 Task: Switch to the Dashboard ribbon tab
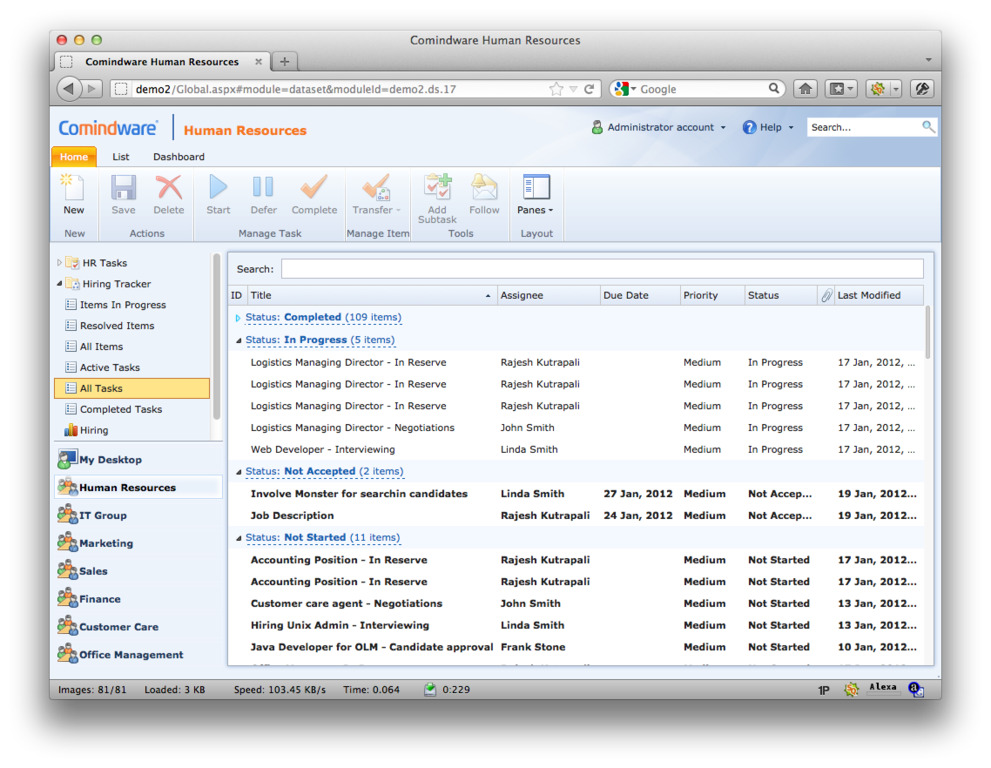click(179, 157)
